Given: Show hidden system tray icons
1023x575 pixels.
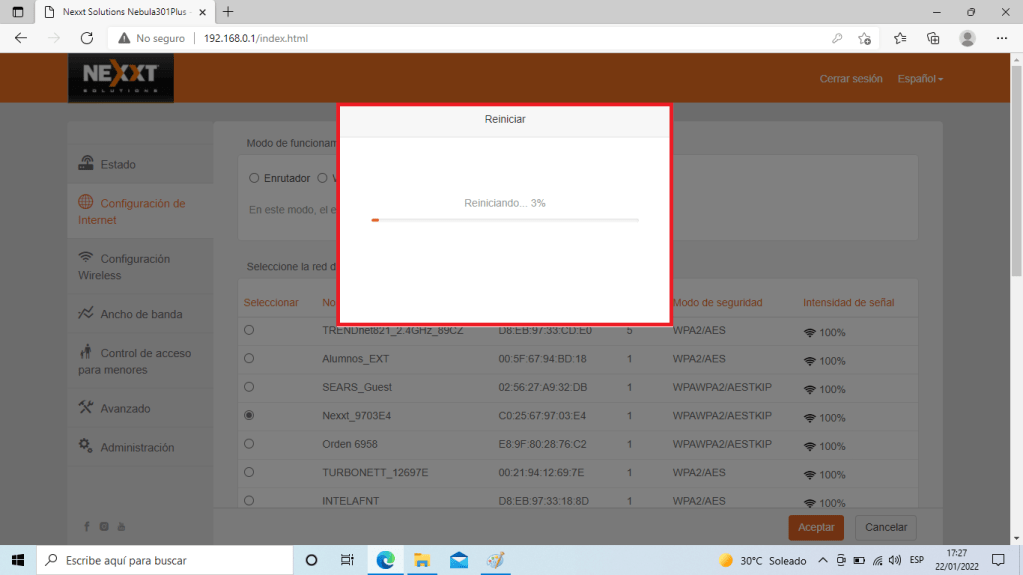Looking at the screenshot, I should (x=823, y=560).
